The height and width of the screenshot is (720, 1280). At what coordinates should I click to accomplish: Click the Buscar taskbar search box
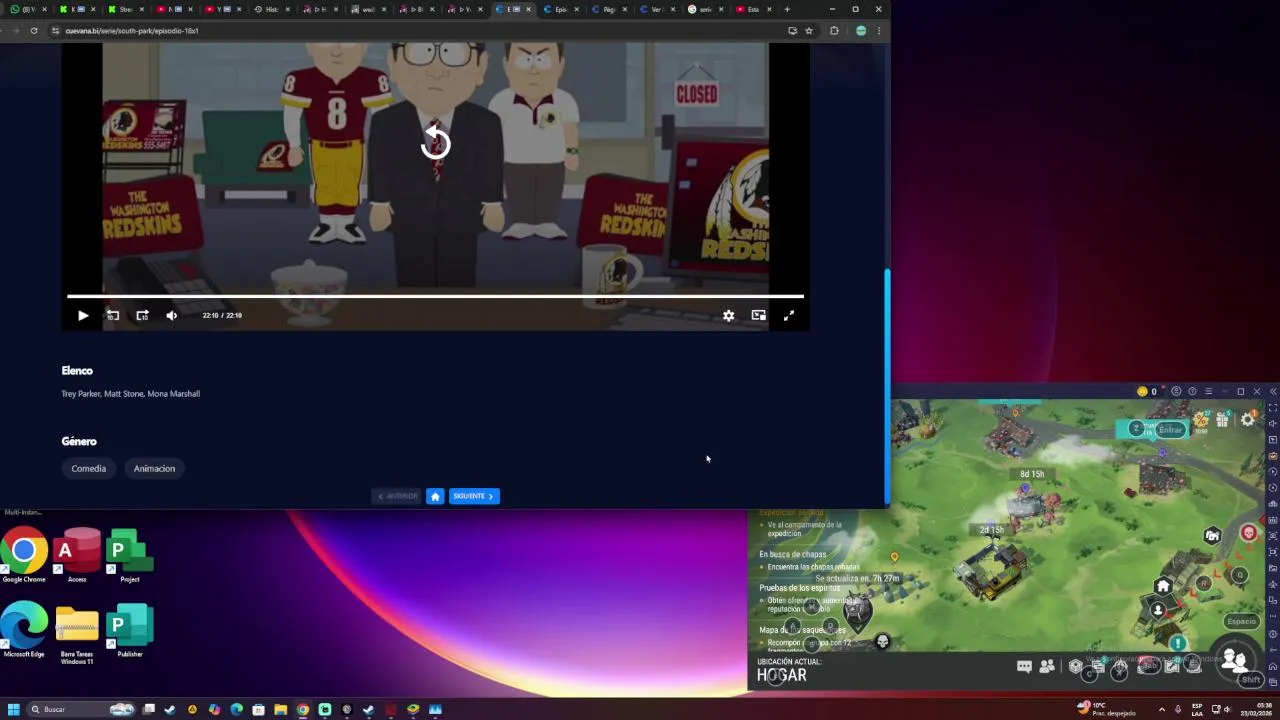(82, 709)
